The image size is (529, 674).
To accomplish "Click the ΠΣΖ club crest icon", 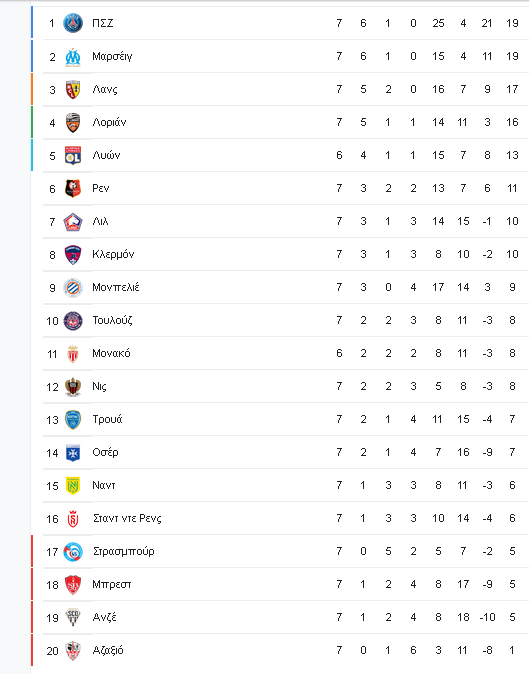I will 73,23.
